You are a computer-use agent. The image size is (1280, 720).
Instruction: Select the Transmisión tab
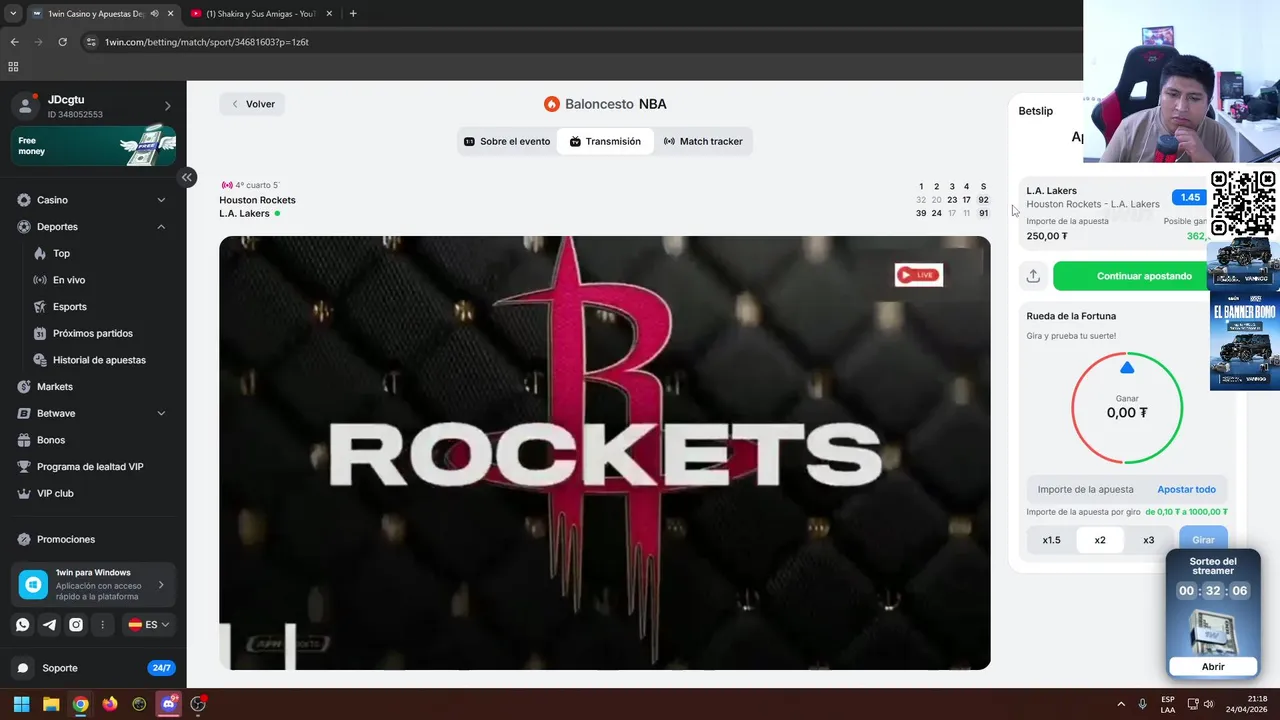(605, 142)
